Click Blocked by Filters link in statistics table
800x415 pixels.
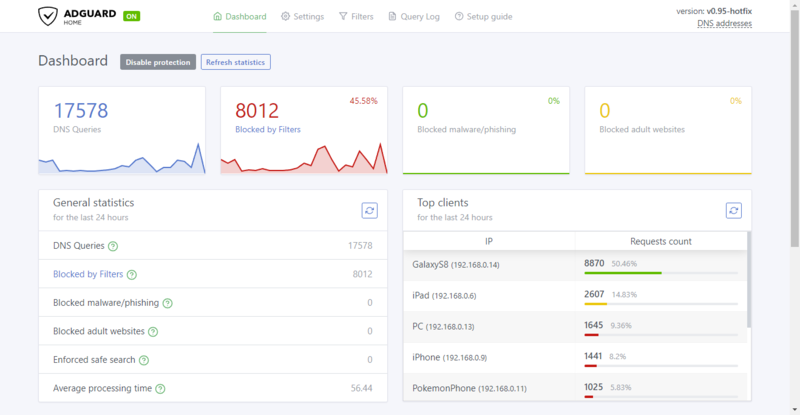(x=88, y=275)
